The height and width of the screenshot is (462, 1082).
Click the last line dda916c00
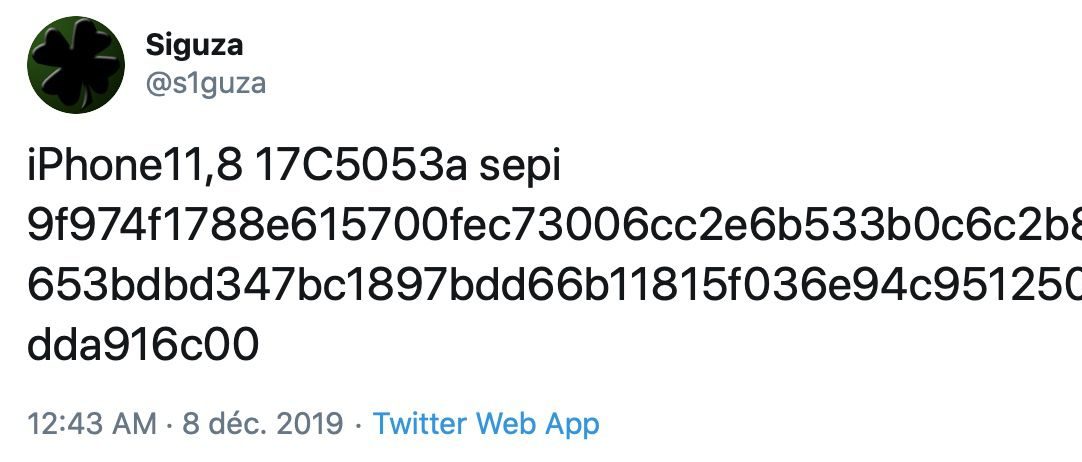coord(144,346)
